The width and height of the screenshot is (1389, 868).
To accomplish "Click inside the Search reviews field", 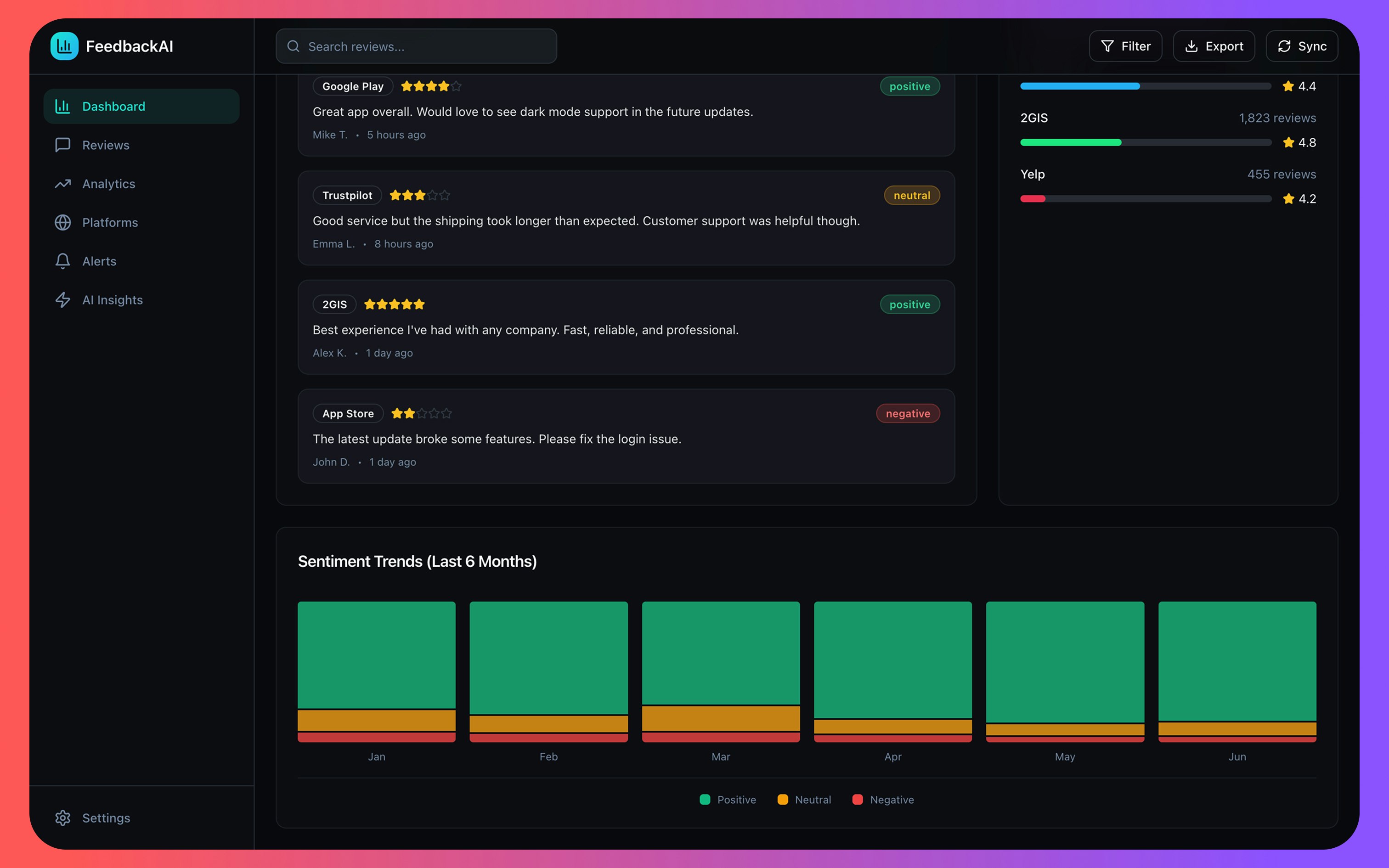I will click(416, 46).
